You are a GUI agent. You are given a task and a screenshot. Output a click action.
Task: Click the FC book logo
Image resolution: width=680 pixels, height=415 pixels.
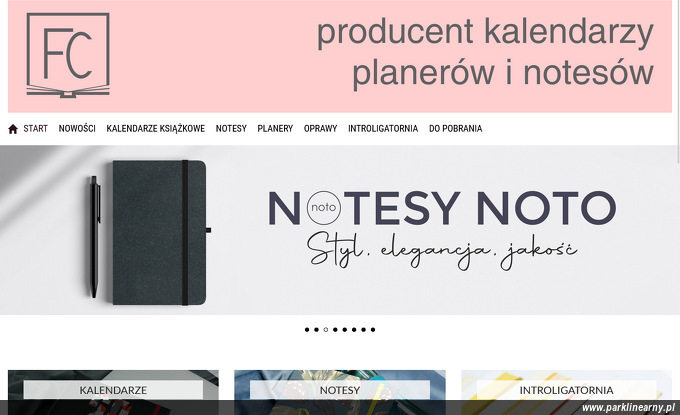click(x=68, y=55)
